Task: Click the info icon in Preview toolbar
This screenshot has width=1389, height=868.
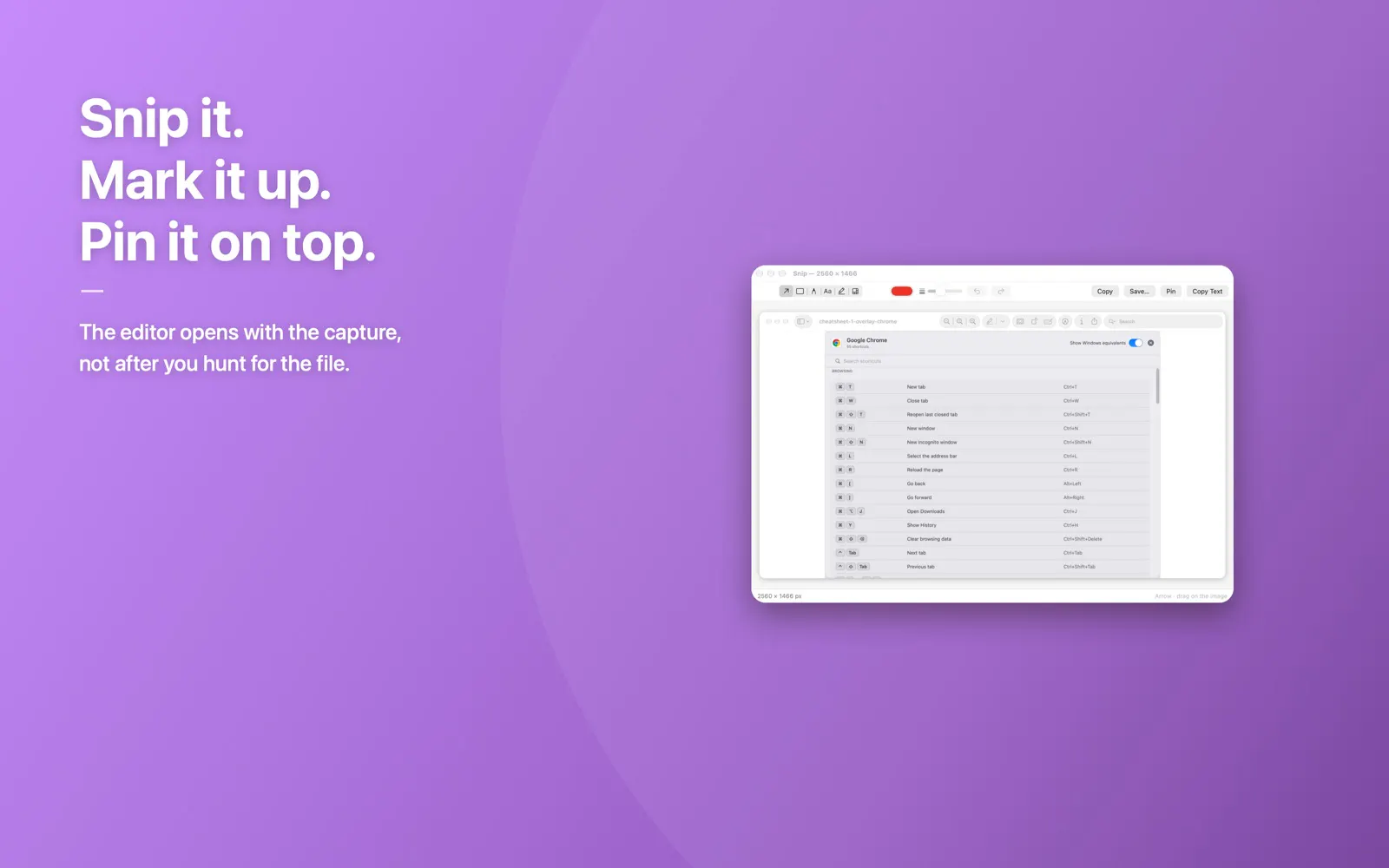Action: point(1082,321)
